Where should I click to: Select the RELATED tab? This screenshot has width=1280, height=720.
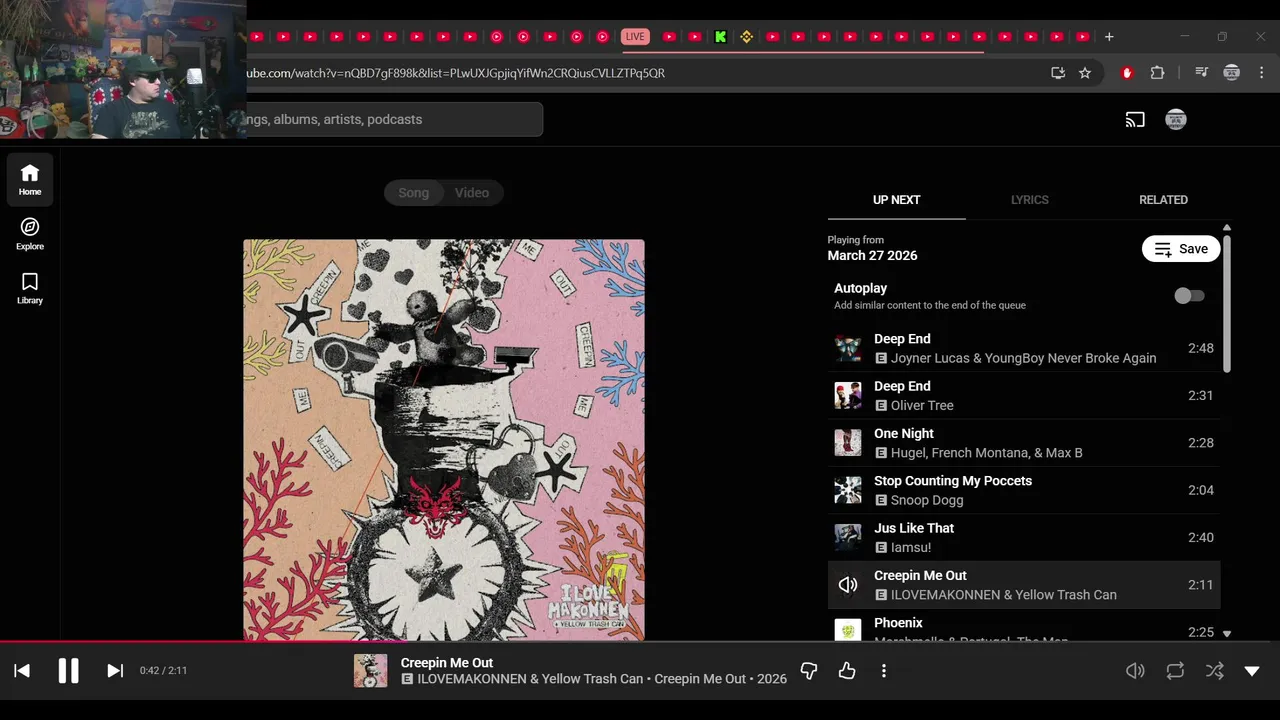point(1163,200)
